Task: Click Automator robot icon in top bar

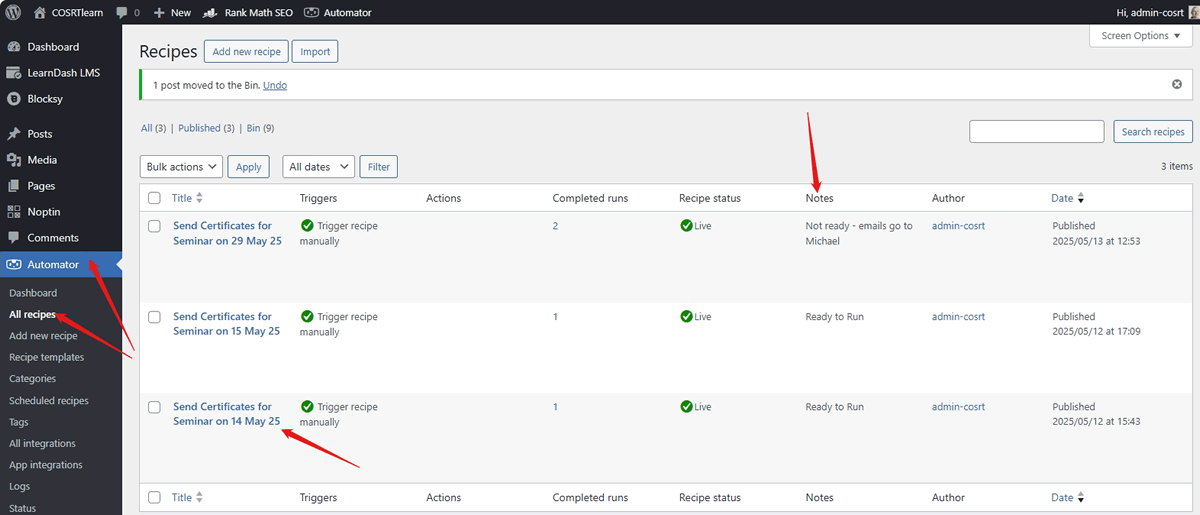Action: (x=311, y=13)
